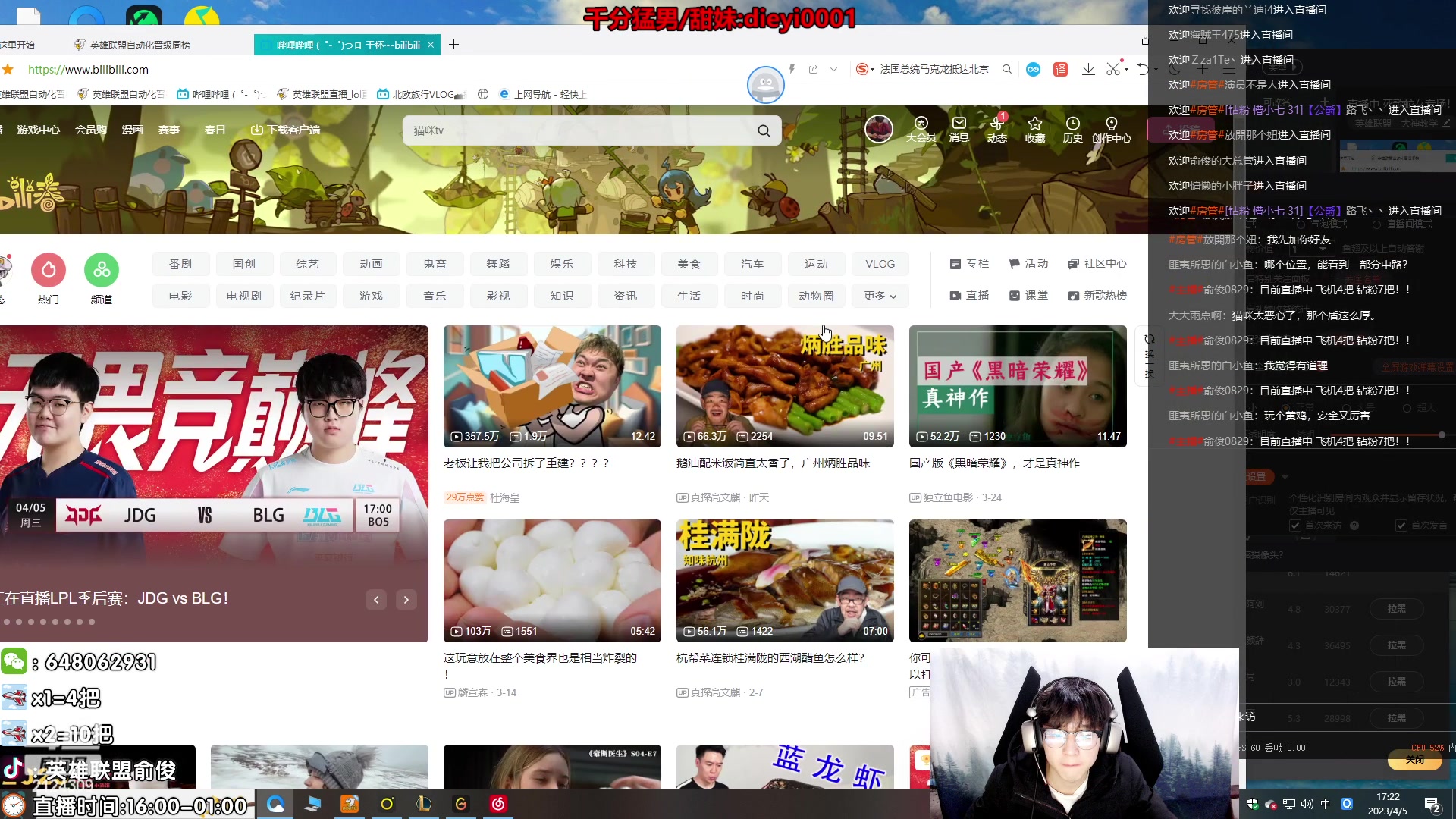Open a new browser tab
This screenshot has width=1456, height=819.
point(453,45)
